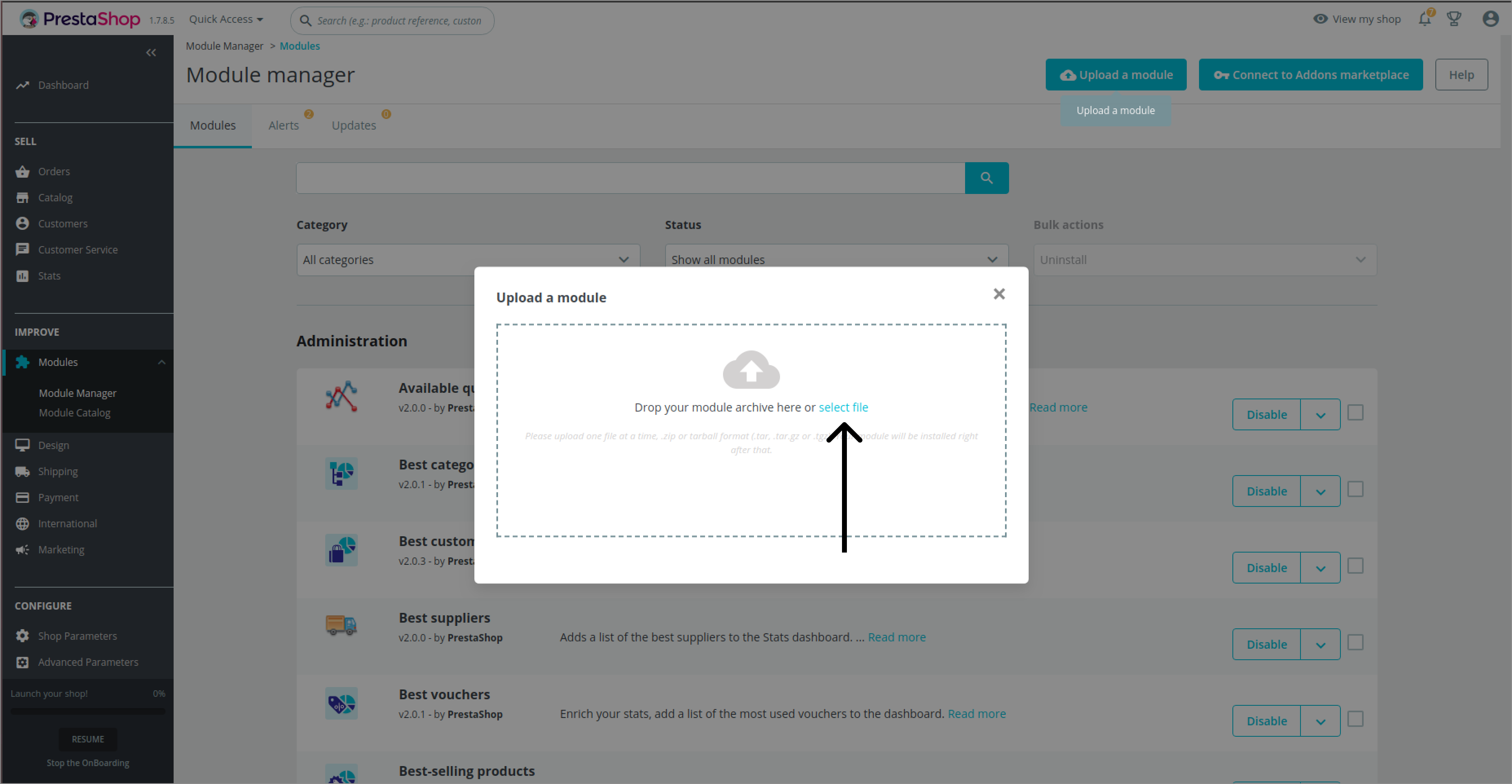Close the Upload a module dialog

(x=999, y=294)
